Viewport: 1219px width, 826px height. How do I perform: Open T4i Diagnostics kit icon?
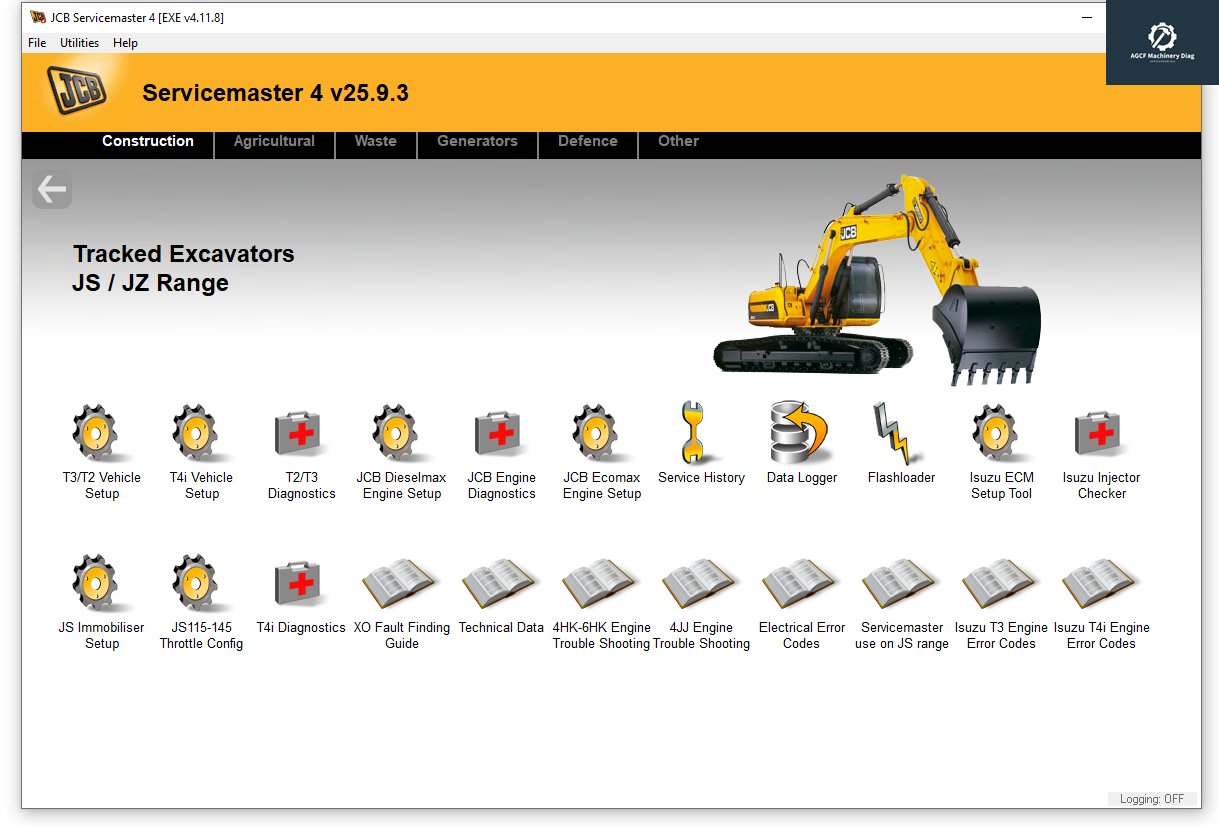pyautogui.click(x=301, y=586)
